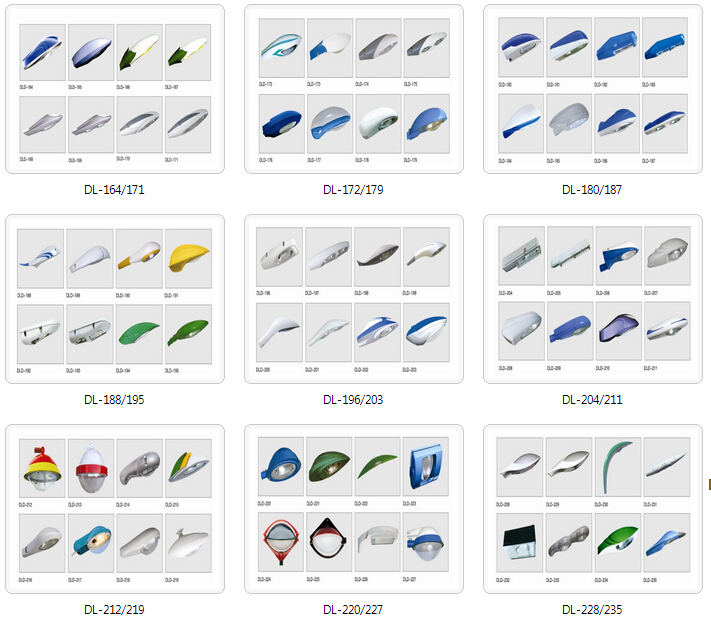
Task: Click the DL-172/179 caption link
Action: click(353, 189)
